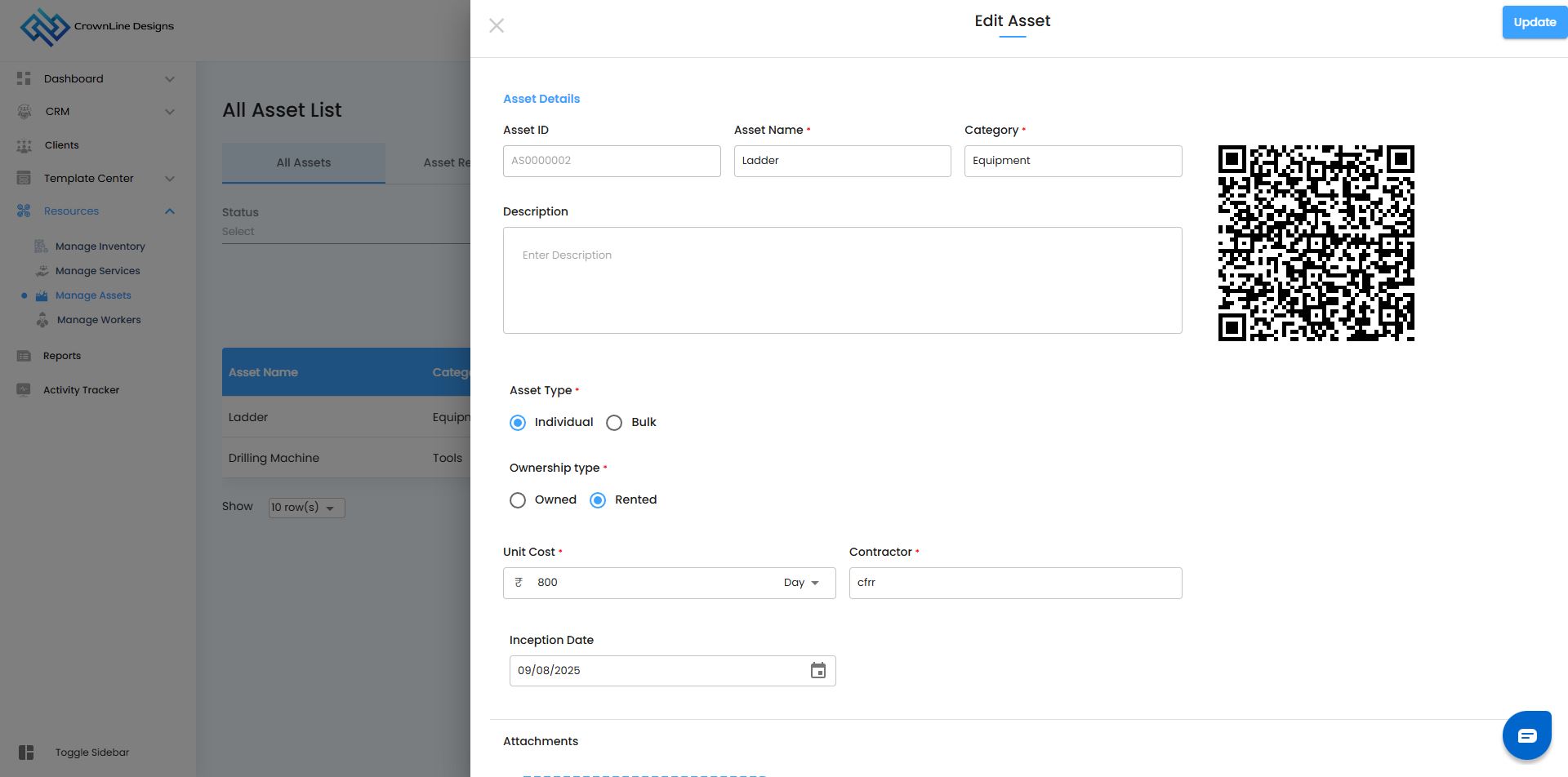1568x777 pixels.
Task: Open the Day unit cost period dropdown
Action: 802,583
